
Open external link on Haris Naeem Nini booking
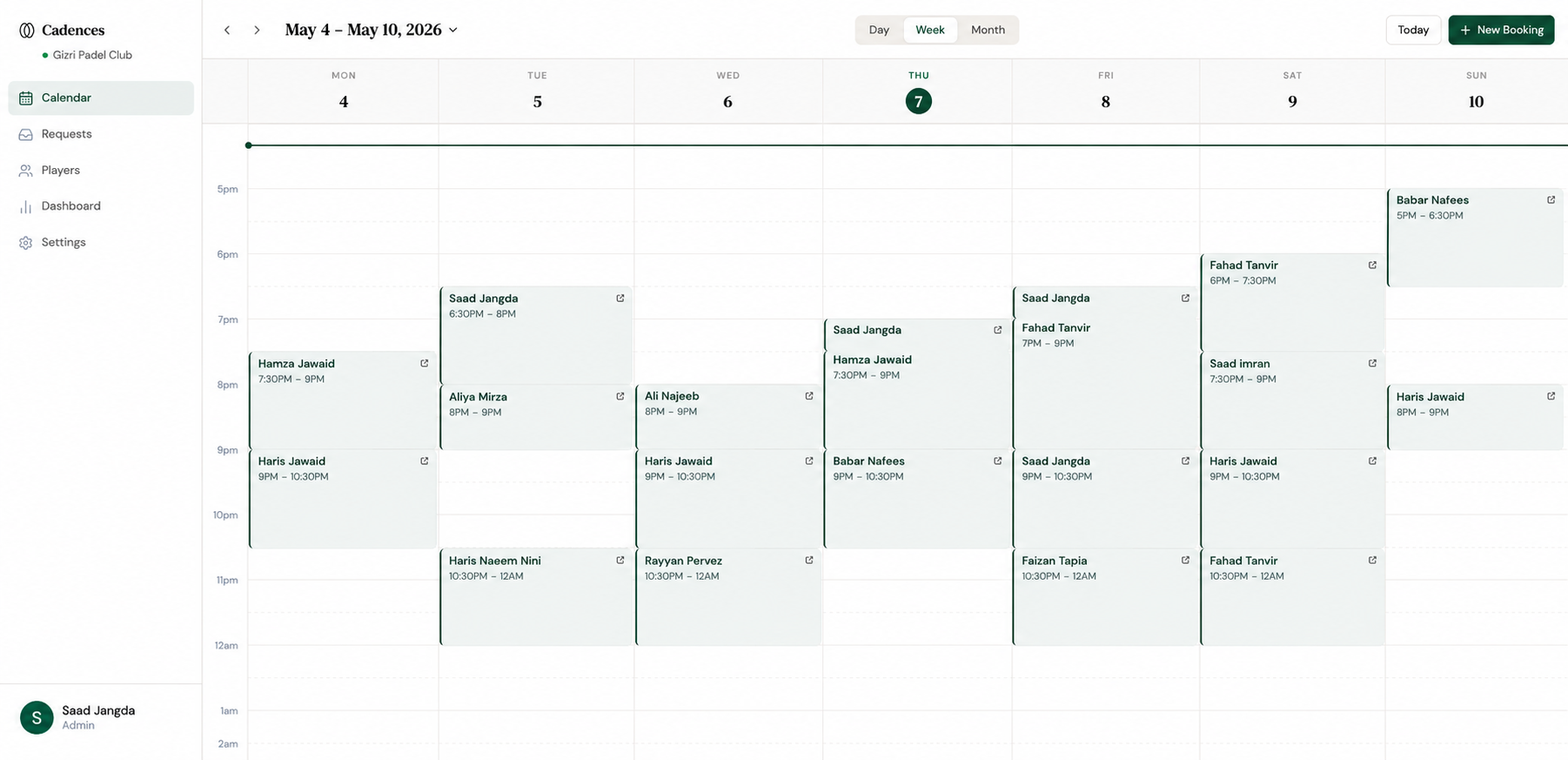tap(620, 561)
